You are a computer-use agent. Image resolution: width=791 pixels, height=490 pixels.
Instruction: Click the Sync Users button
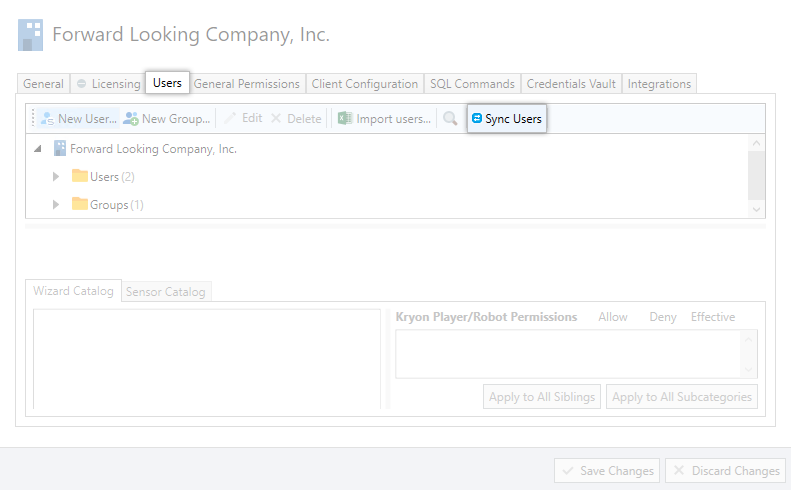[x=507, y=119]
